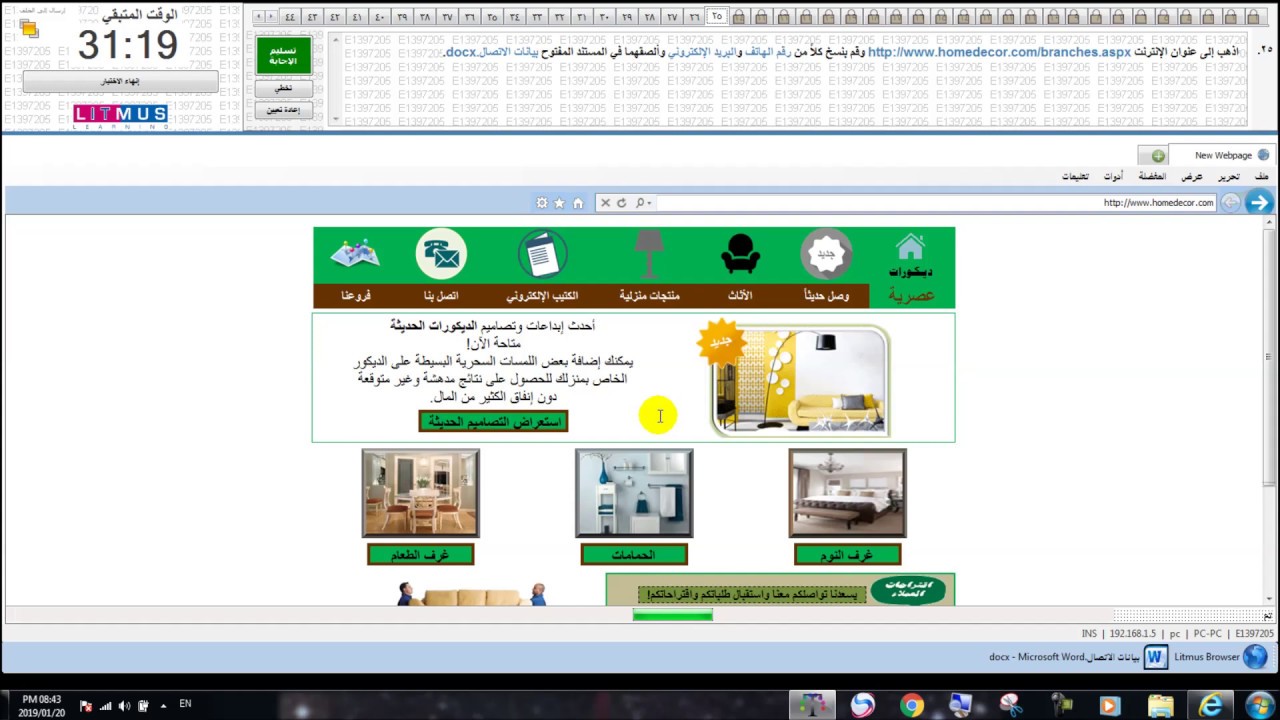The height and width of the screenshot is (720, 1280).
Task: Click the browser home icon
Action: (578, 203)
